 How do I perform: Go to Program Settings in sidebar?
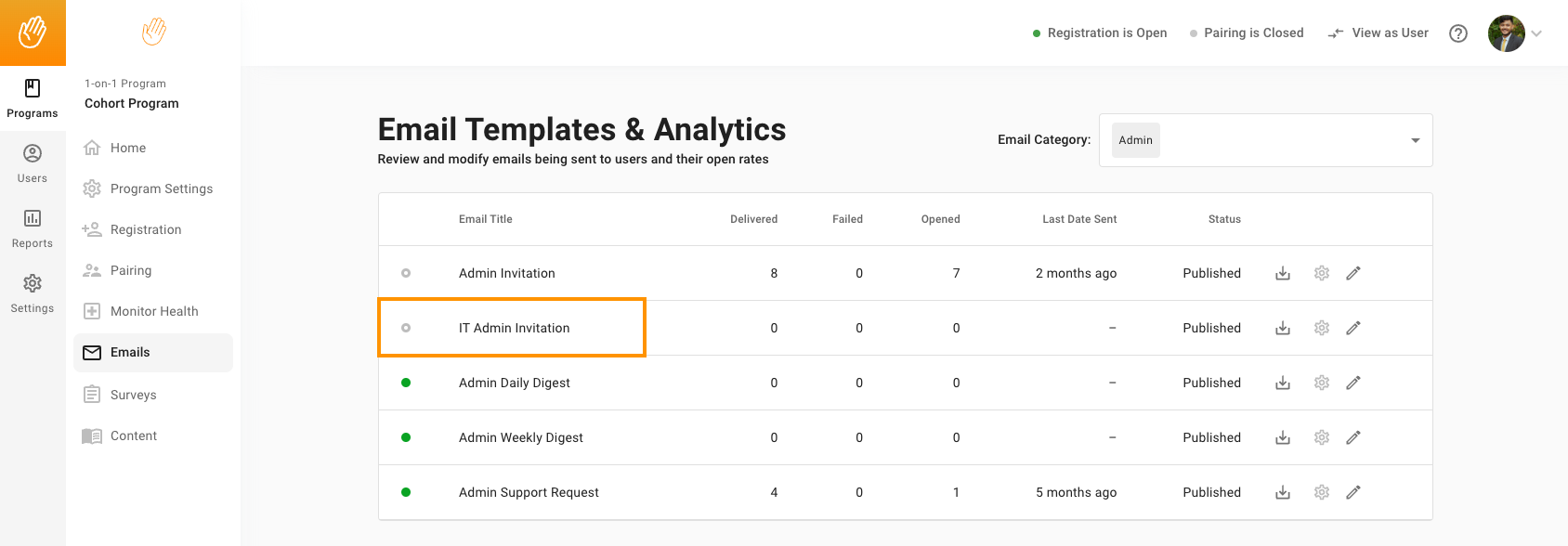click(161, 188)
